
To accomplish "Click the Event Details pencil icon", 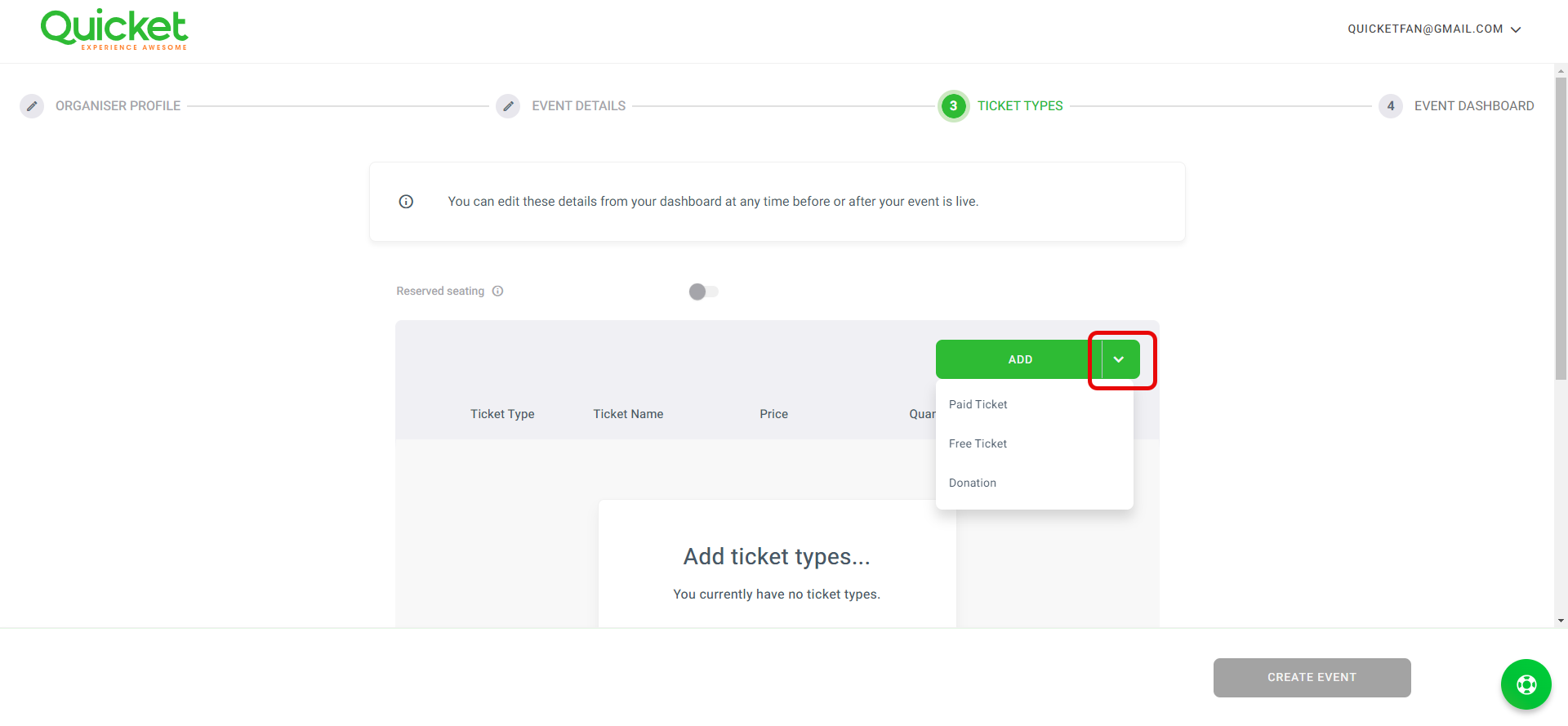I will pos(508,106).
